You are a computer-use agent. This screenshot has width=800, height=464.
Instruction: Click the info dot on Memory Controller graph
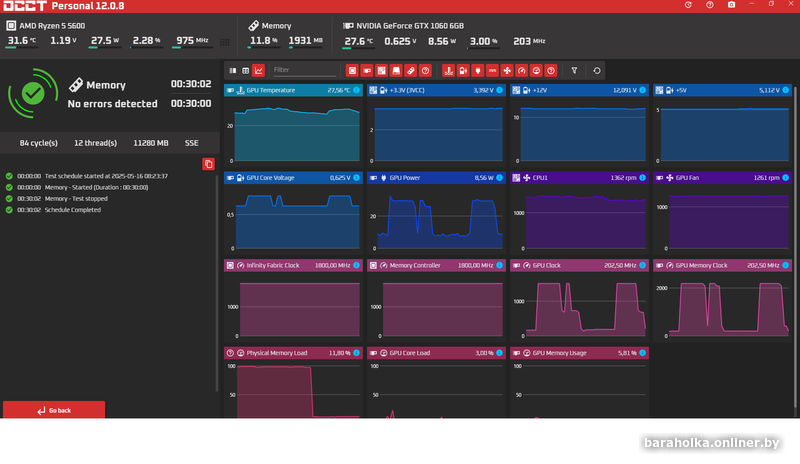pyautogui.click(x=499, y=265)
